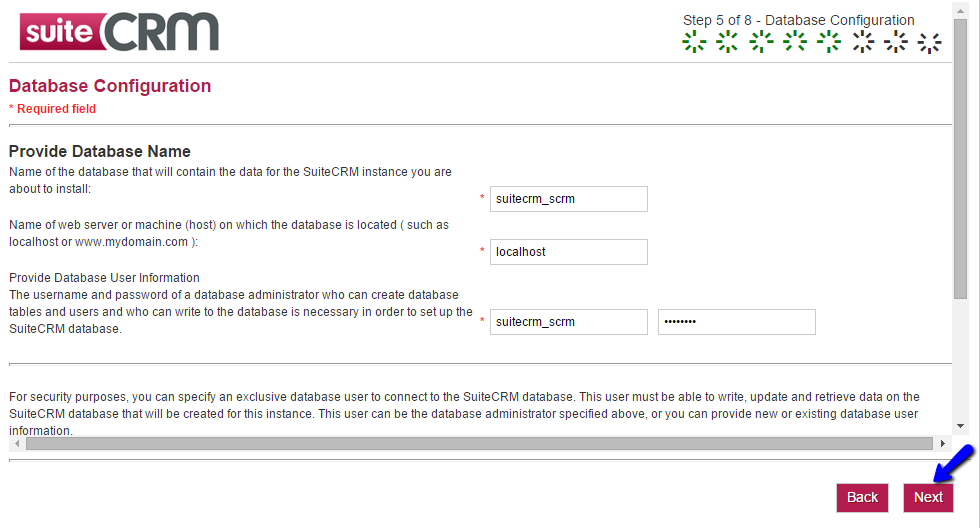
Task: Focus the database username field
Action: pyautogui.click(x=569, y=322)
